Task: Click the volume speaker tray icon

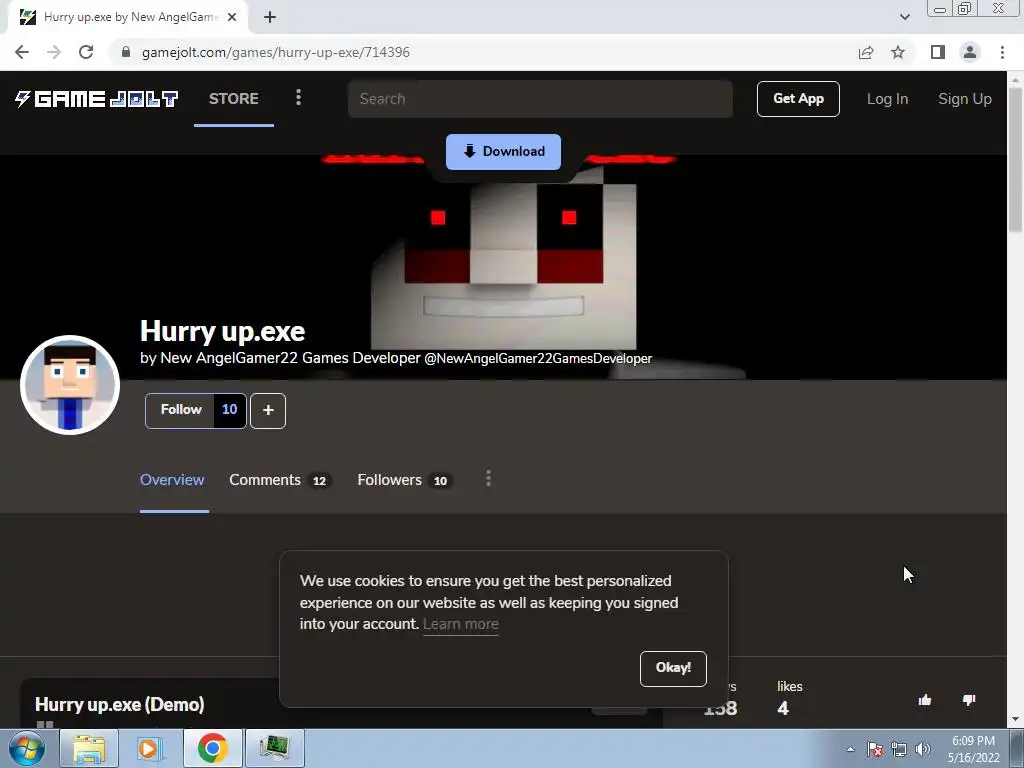Action: click(923, 749)
